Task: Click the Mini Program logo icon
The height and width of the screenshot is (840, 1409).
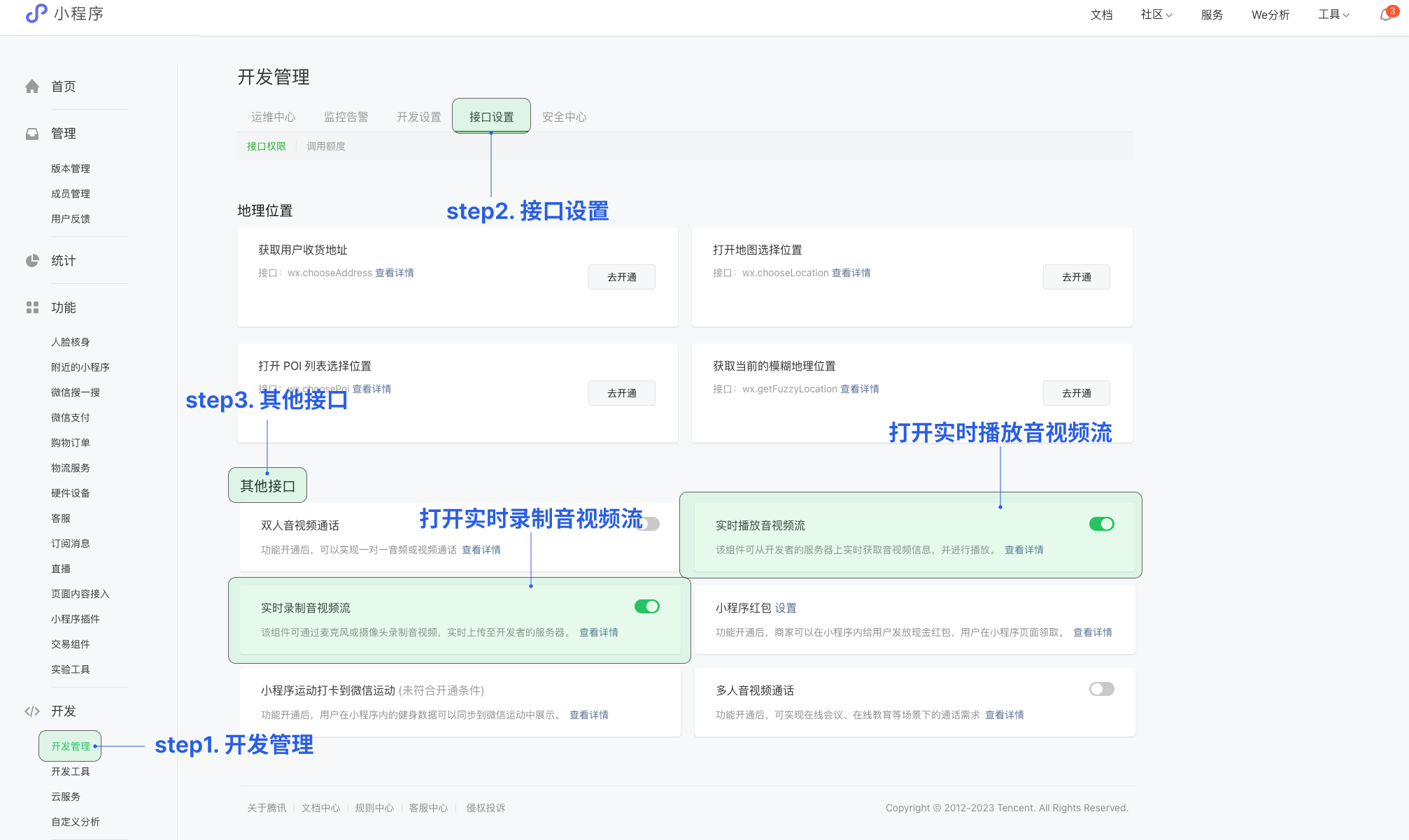Action: [x=36, y=13]
